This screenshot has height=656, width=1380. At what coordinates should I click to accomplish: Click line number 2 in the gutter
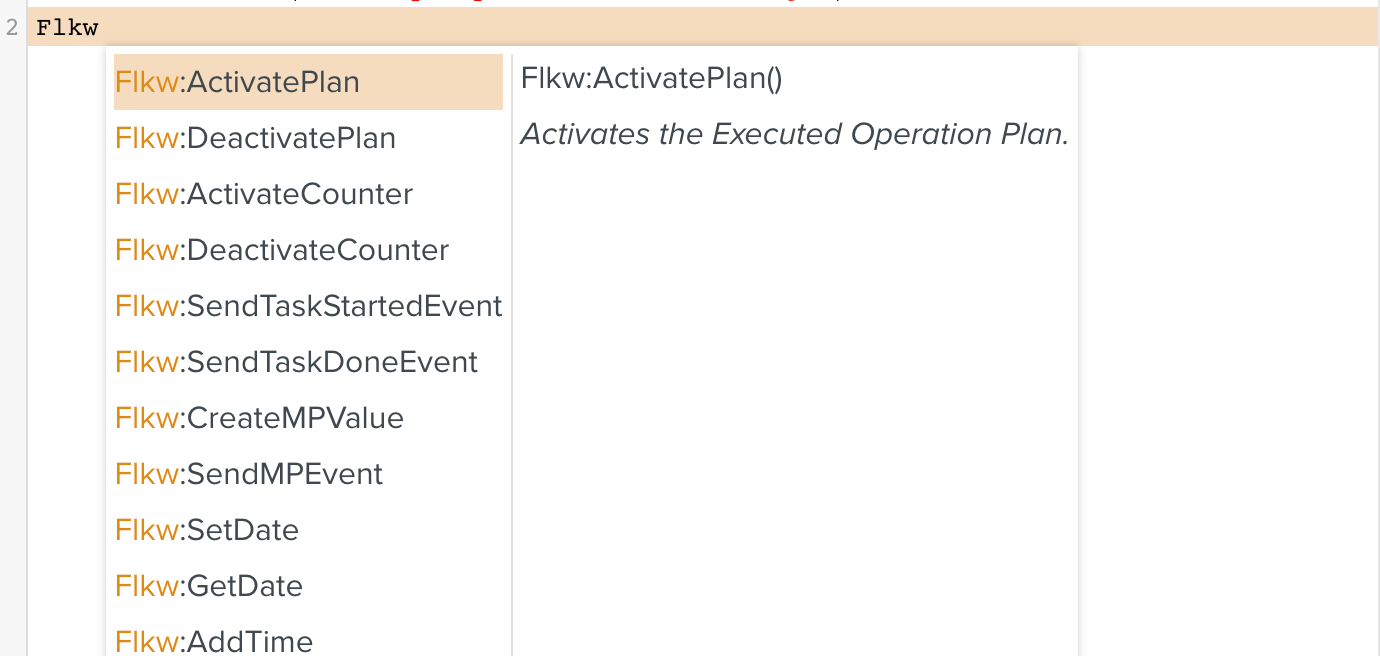[12, 28]
